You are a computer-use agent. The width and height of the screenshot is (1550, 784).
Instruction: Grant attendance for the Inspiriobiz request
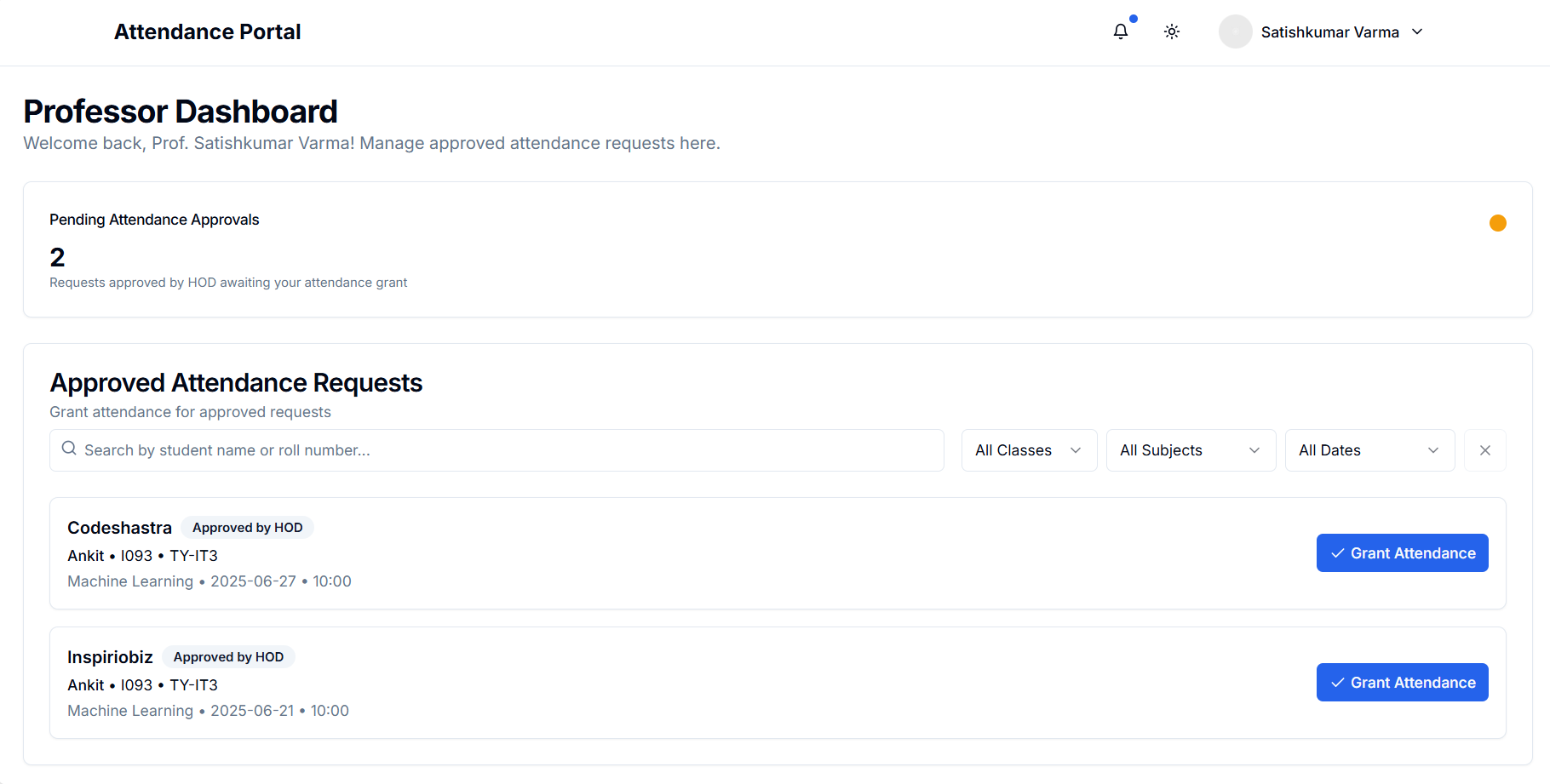coord(1402,683)
